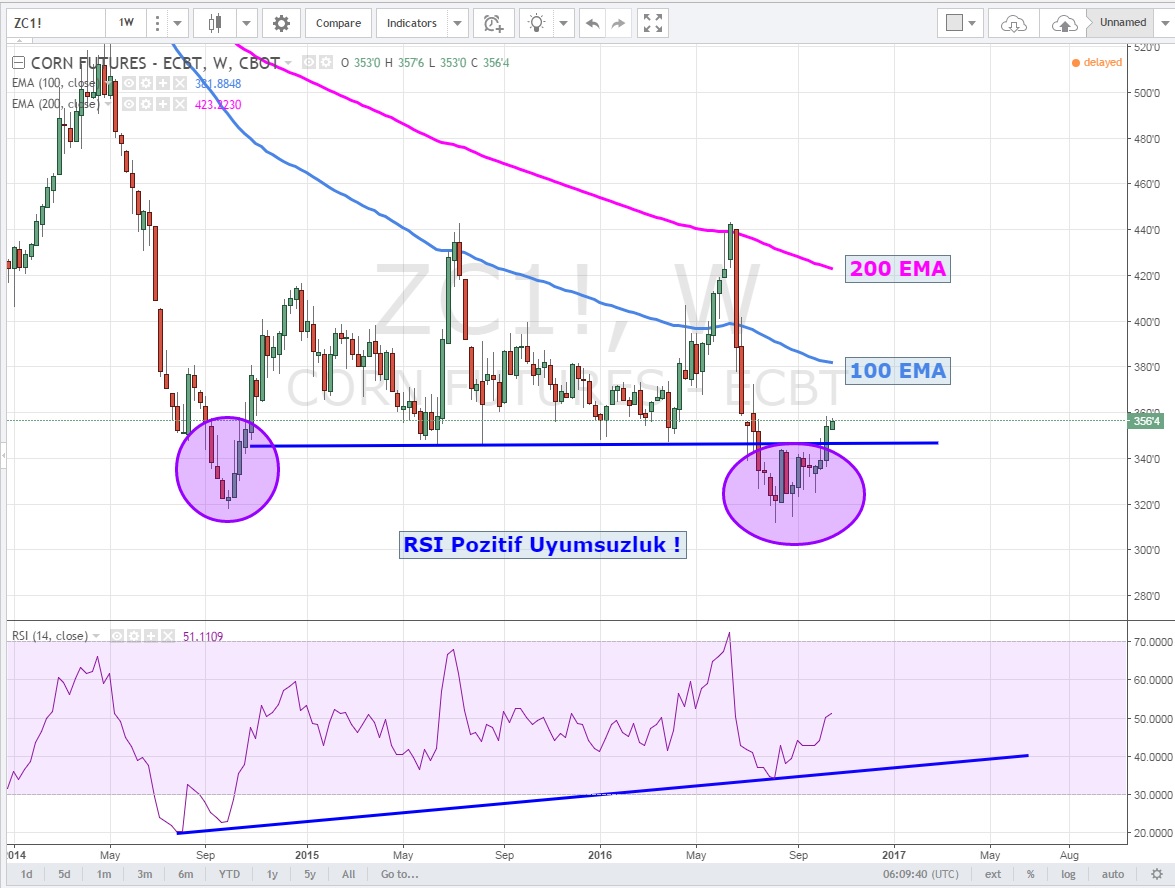Select the 5y time range
The image size is (1175, 888).
[x=310, y=874]
